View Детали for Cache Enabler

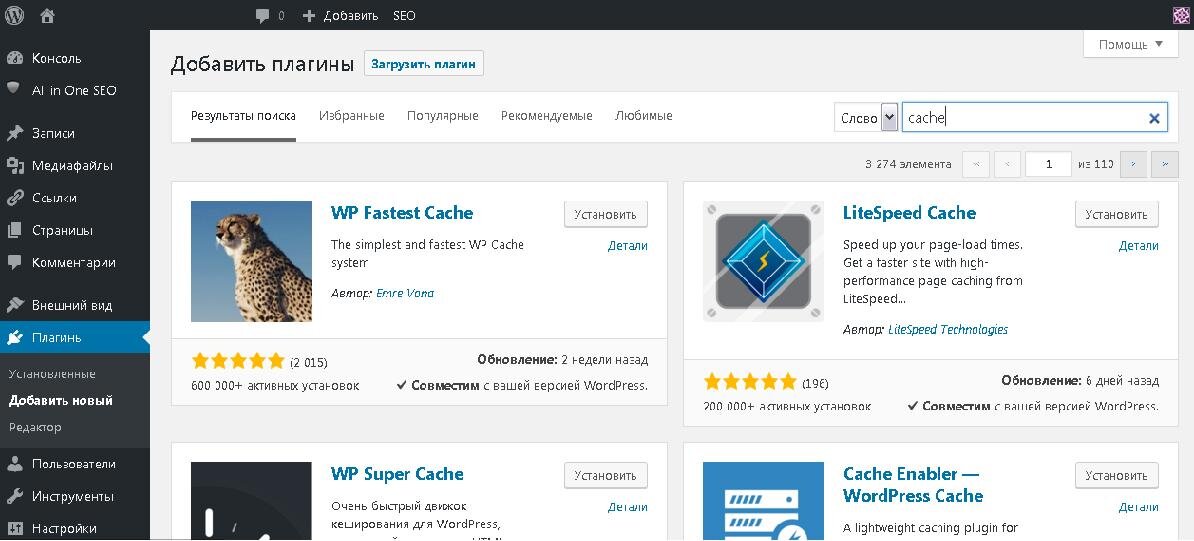(1139, 507)
